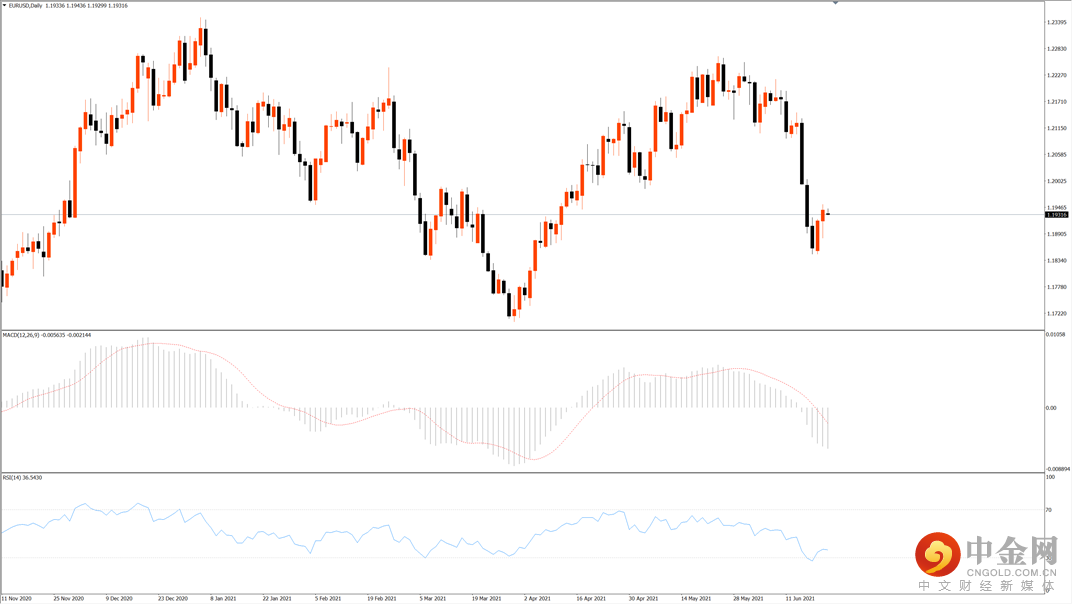The width and height of the screenshot is (1072, 604).
Task: Click the 1.23395 price axis label
Action: pos(1057,23)
